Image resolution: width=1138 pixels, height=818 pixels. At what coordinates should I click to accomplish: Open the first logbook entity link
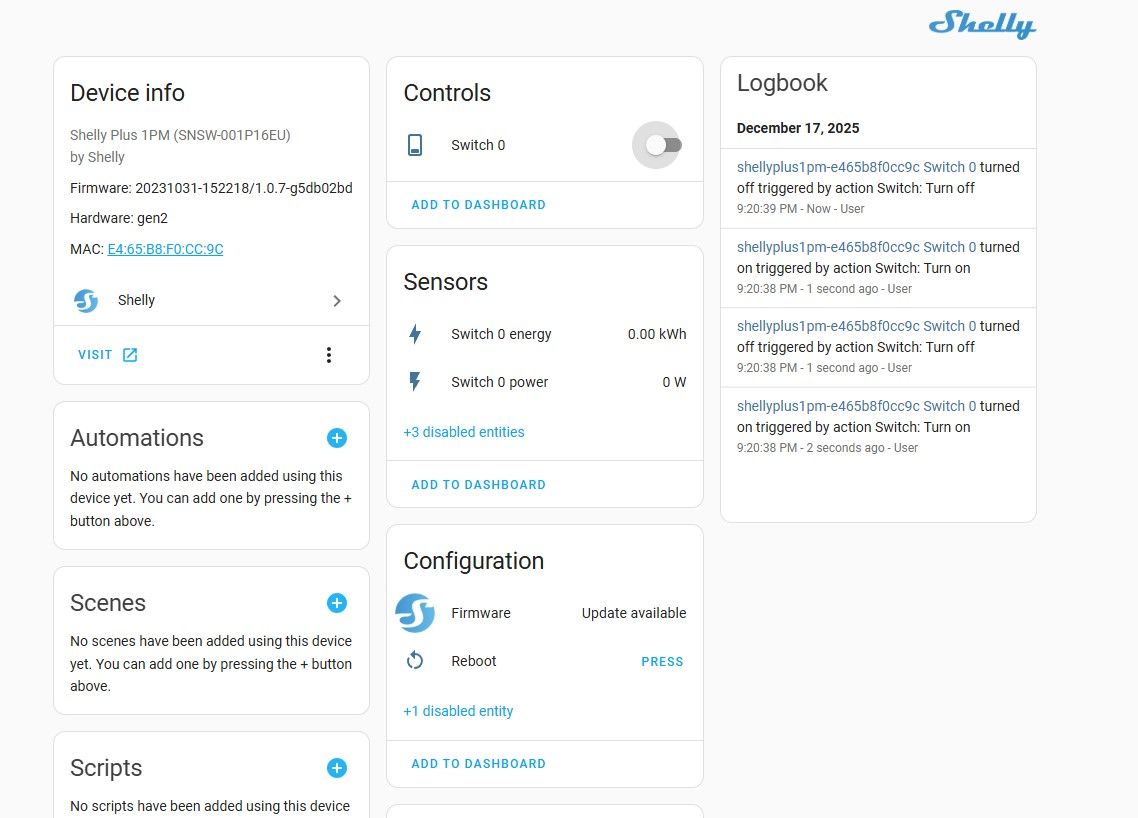pyautogui.click(x=856, y=167)
